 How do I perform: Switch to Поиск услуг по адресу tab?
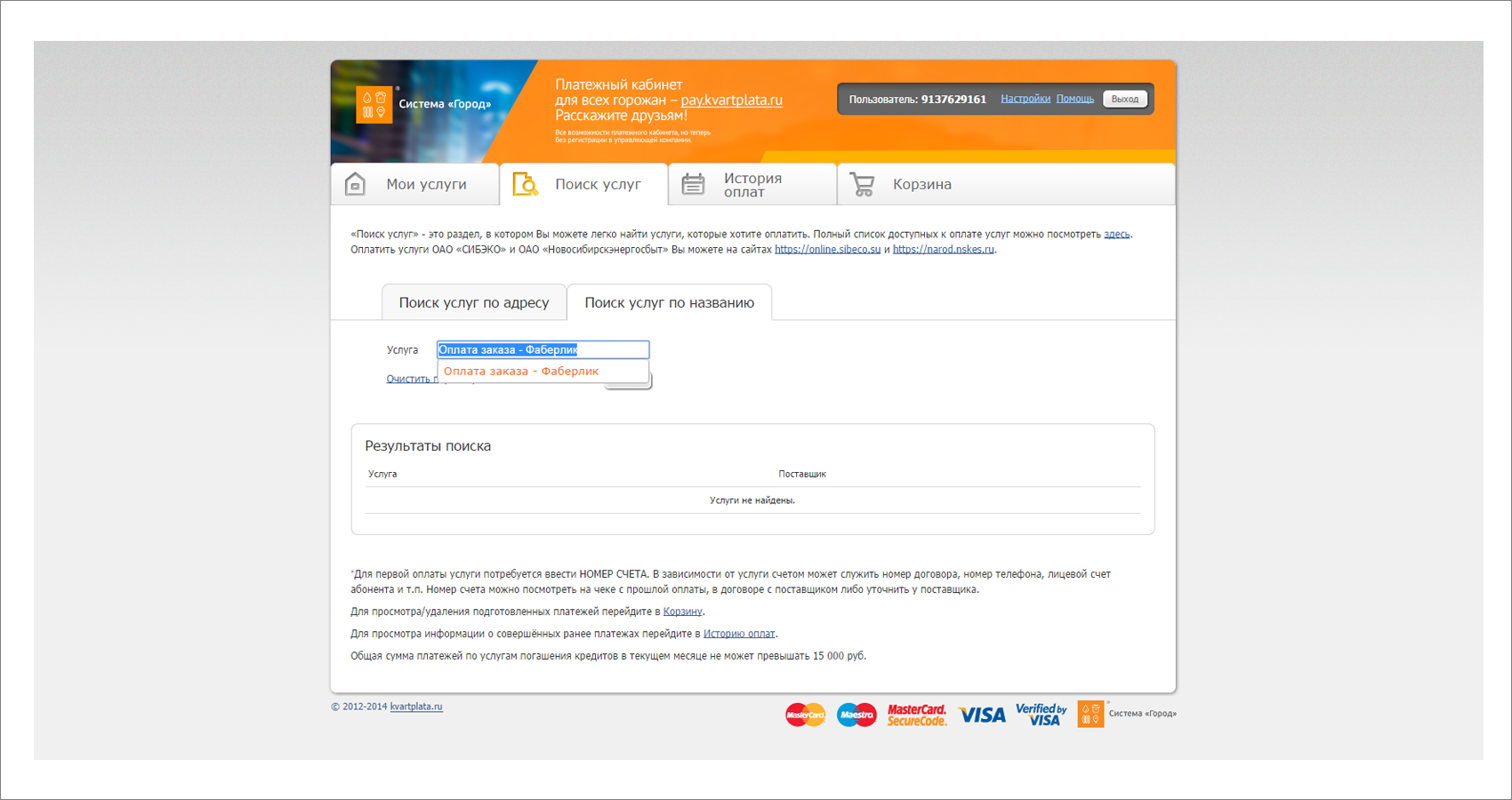pyautogui.click(x=474, y=302)
